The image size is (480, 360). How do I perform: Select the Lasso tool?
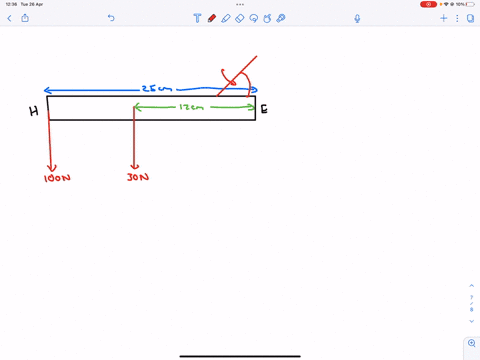coord(254,18)
